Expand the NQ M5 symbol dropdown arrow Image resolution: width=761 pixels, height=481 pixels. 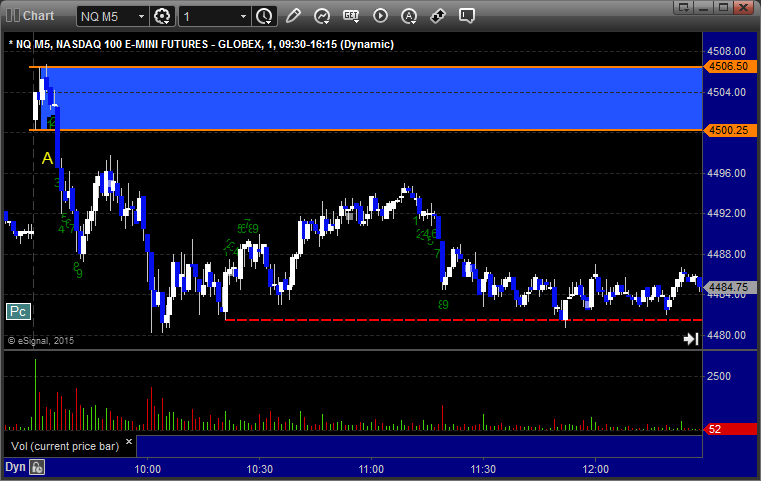[x=141, y=17]
